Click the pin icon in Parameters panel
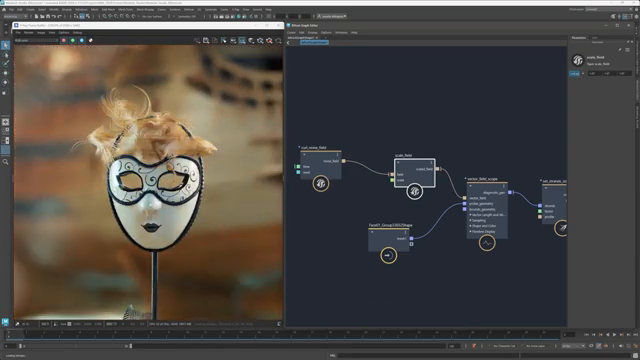The image size is (640, 360). click(x=620, y=50)
